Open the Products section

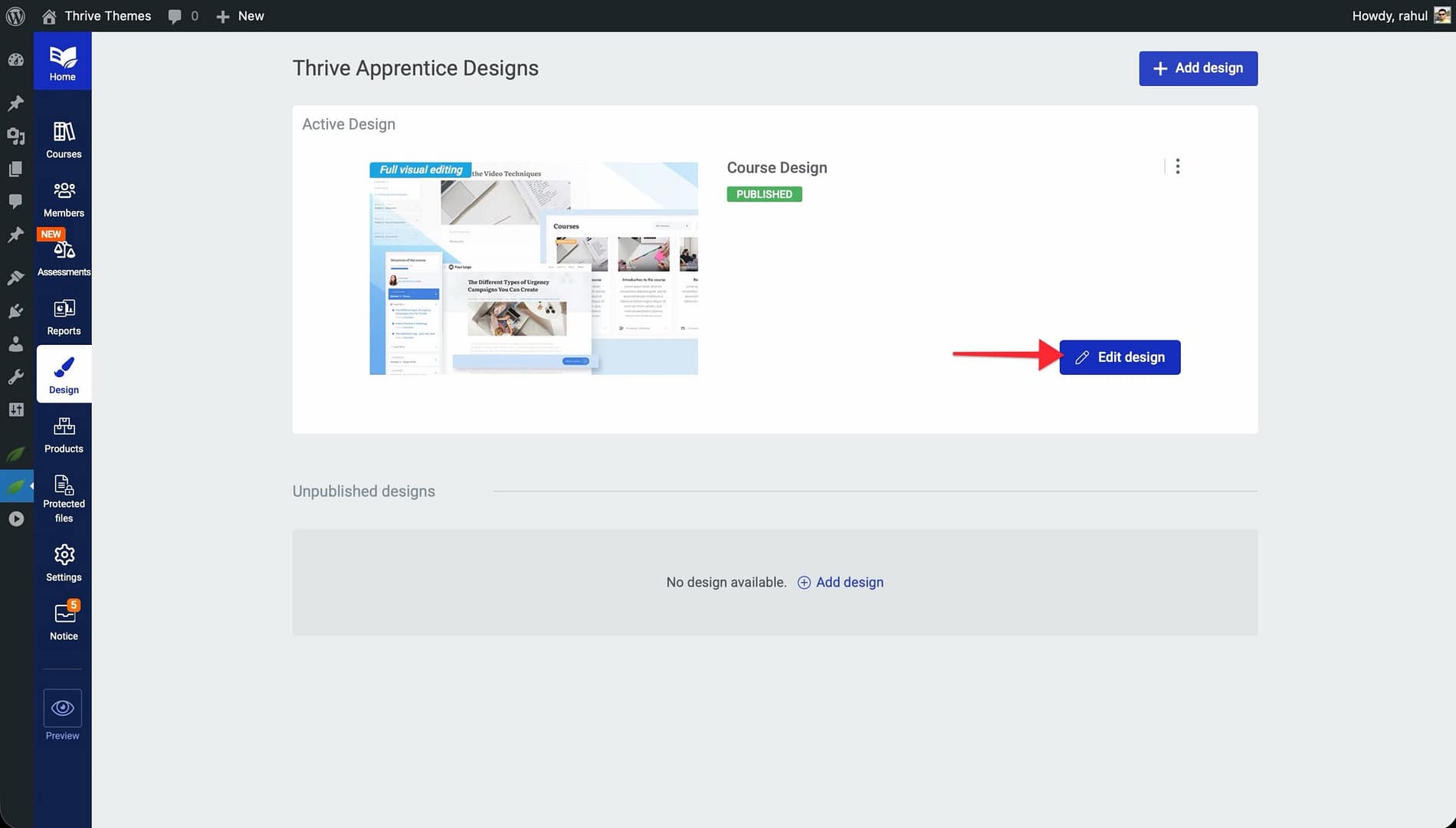point(64,435)
